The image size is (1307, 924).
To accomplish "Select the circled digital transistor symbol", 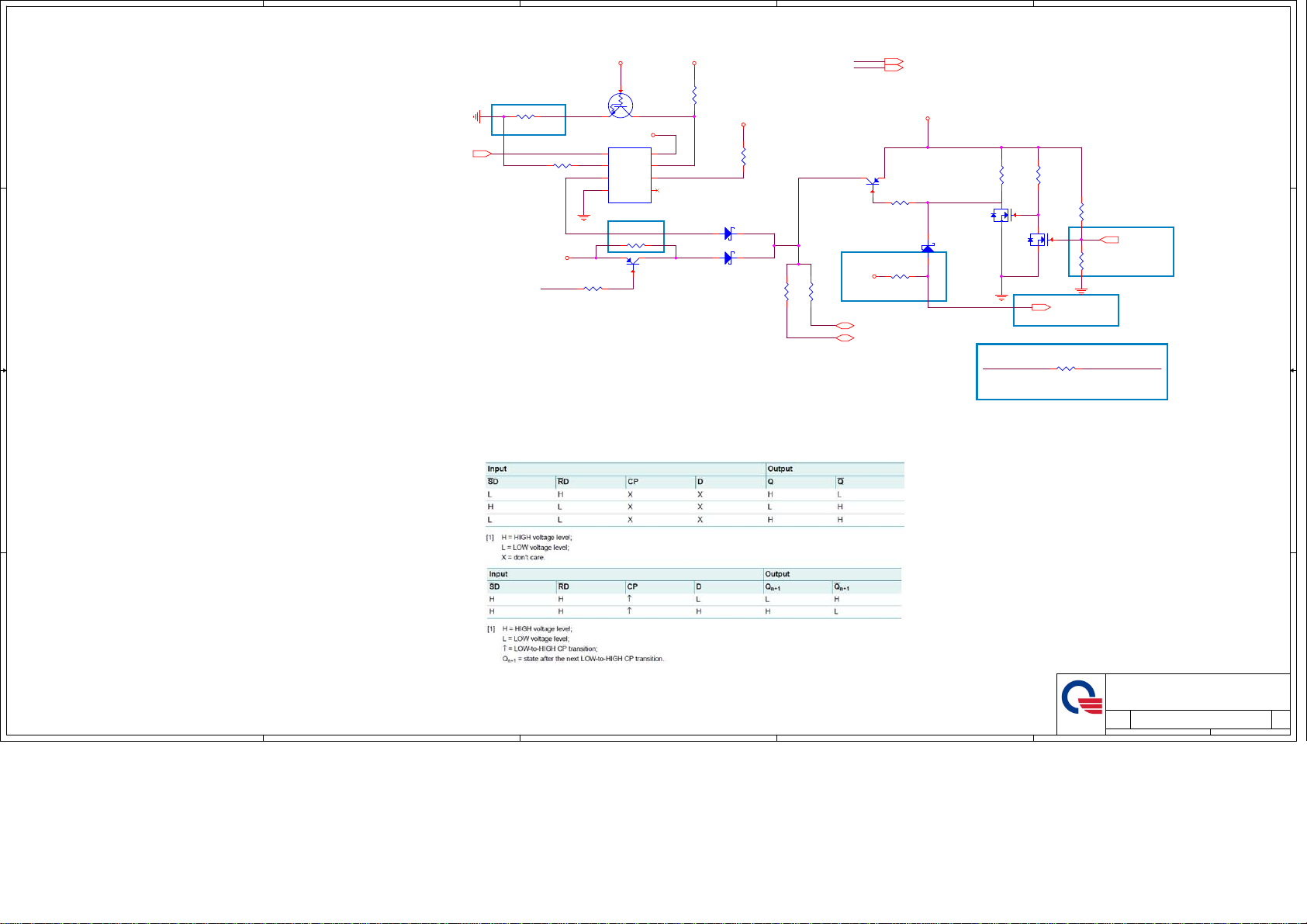I will point(621,106).
